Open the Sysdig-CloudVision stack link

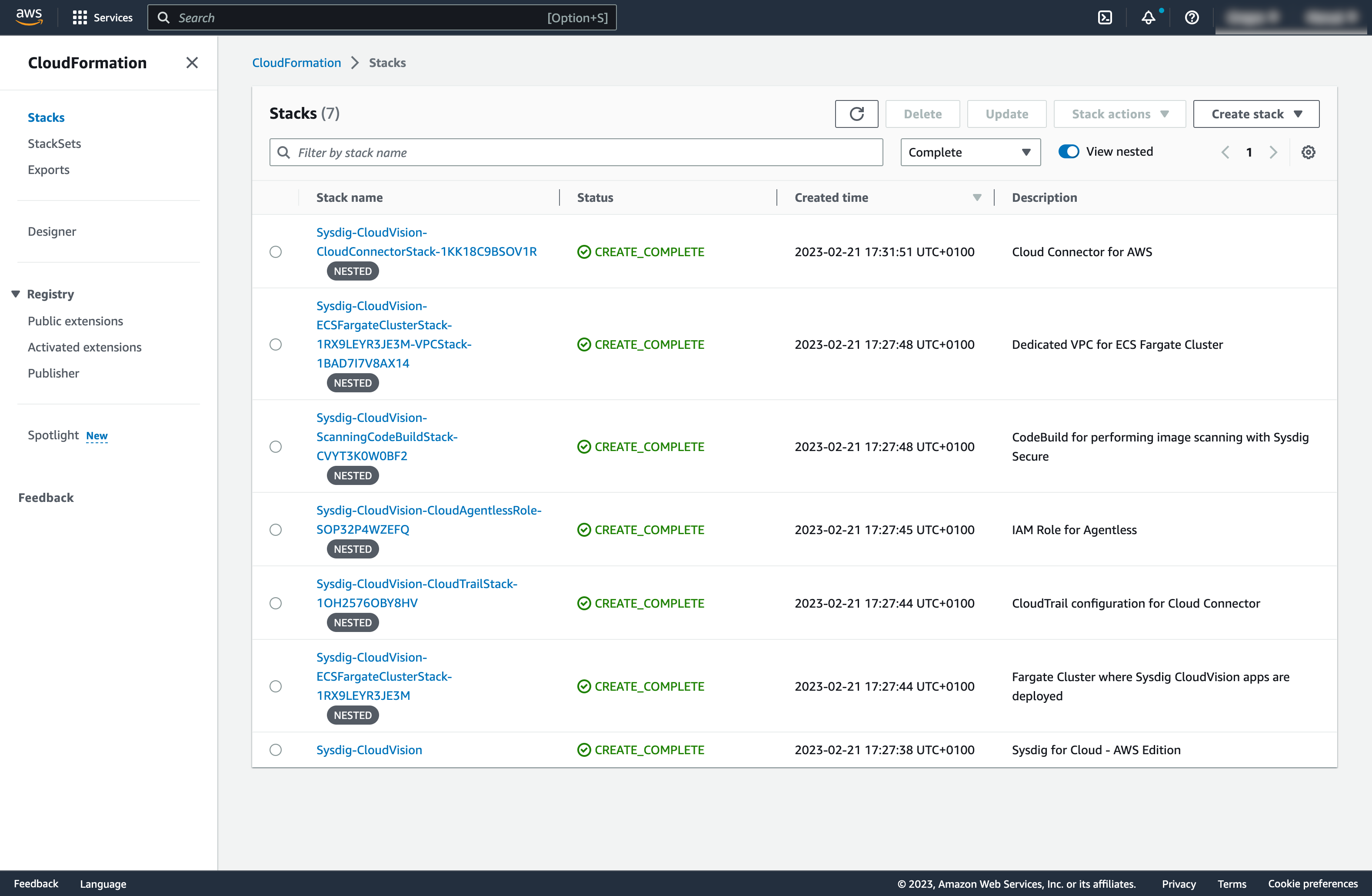[x=369, y=749]
